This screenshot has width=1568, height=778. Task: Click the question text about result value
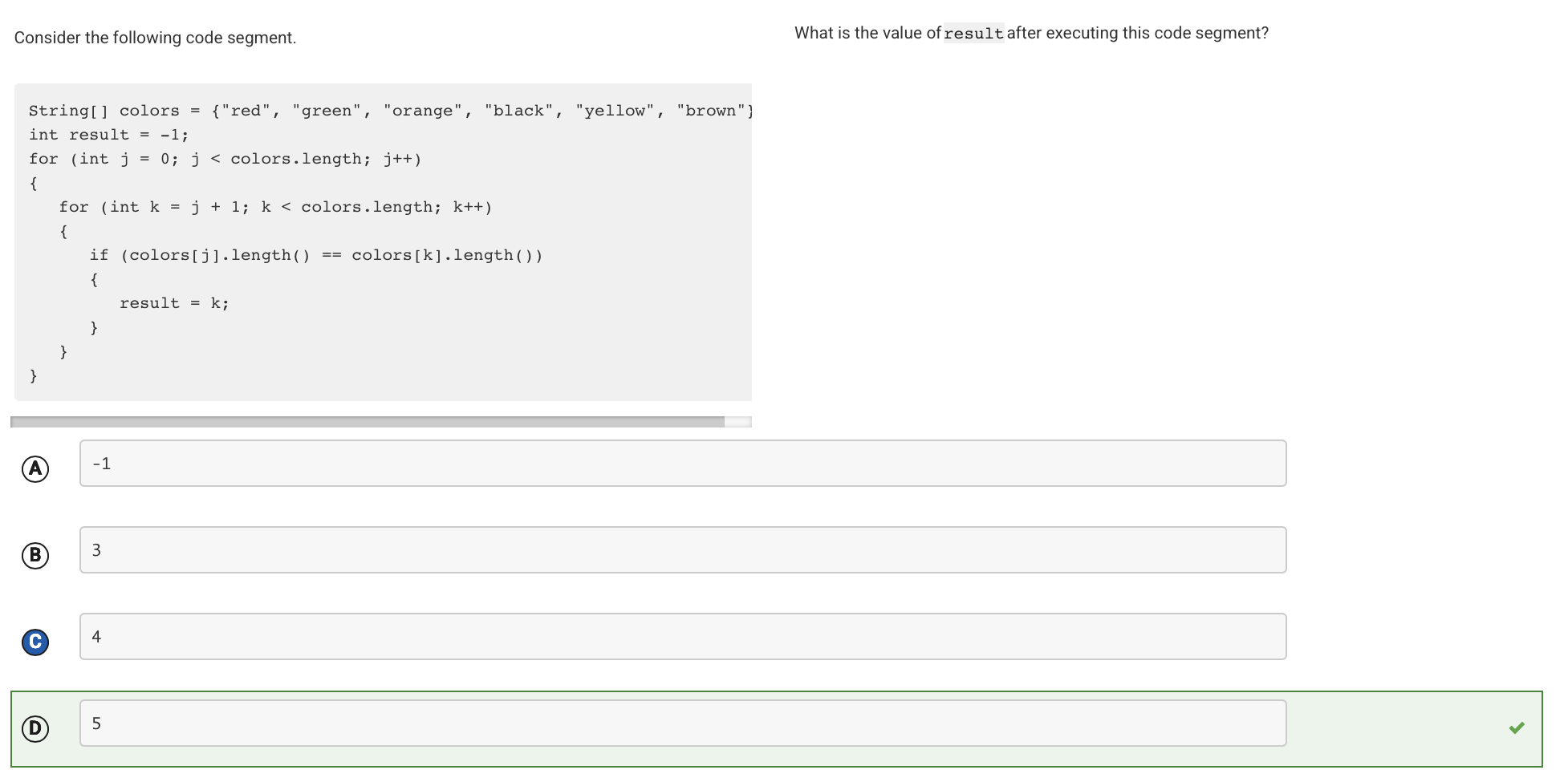pyautogui.click(x=1030, y=33)
